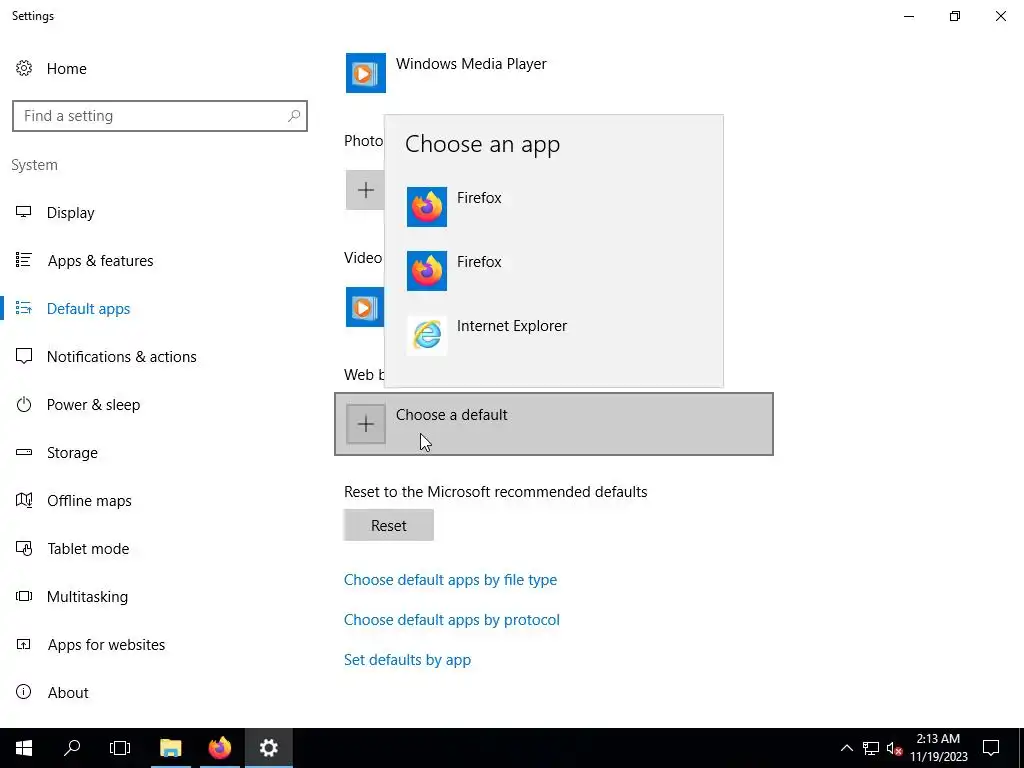Image resolution: width=1024 pixels, height=768 pixels.
Task: Open Task View from taskbar
Action: tap(120, 748)
